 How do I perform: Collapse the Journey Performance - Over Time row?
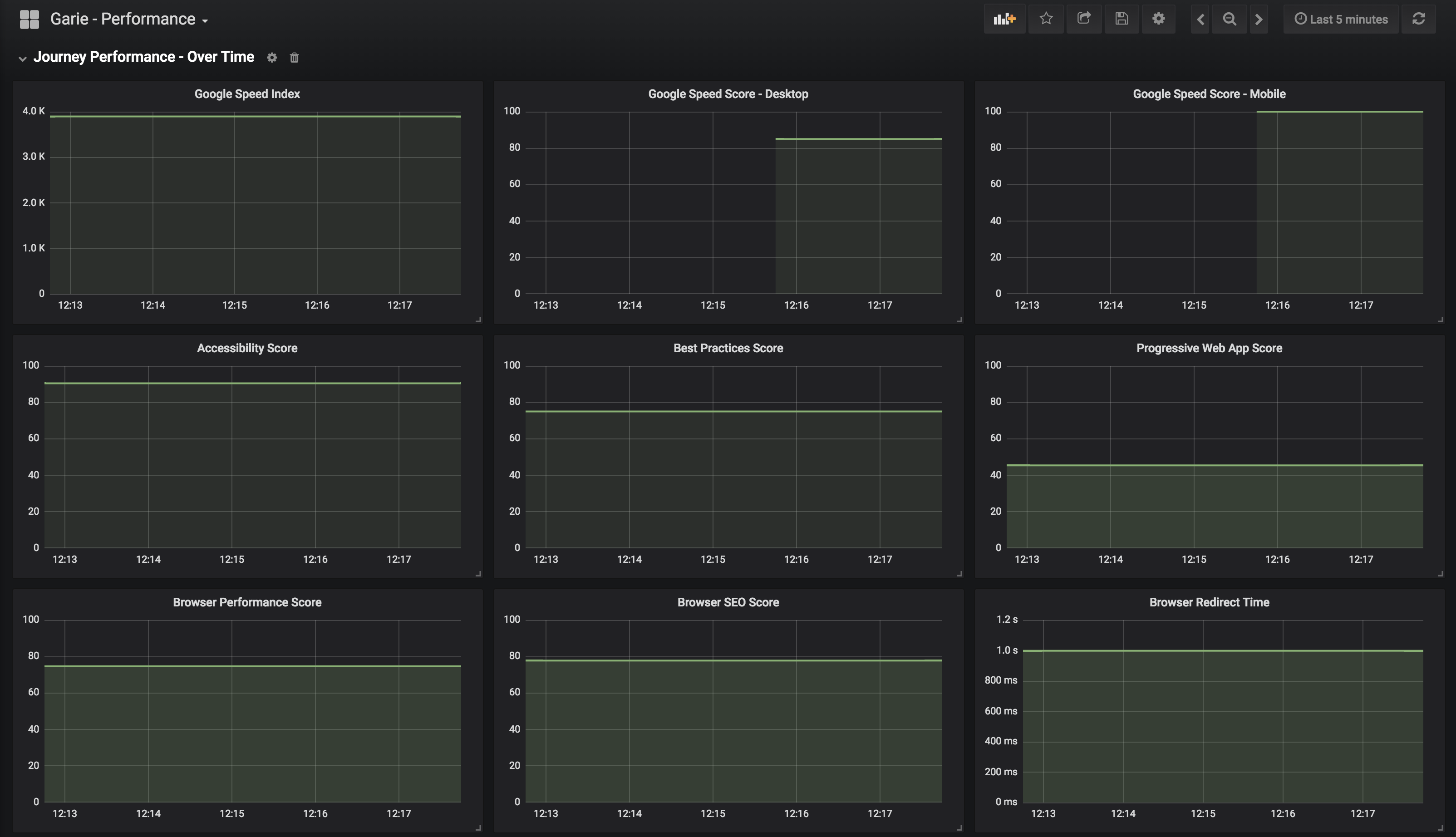[22, 58]
